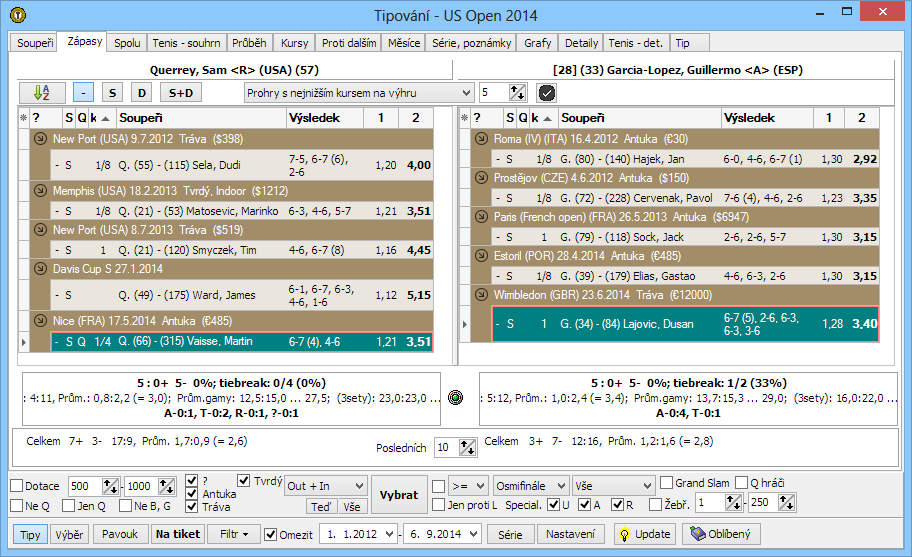Collapse the New Port 9.7.2012 tournament group
The height and width of the screenshot is (557, 912).
(40, 138)
